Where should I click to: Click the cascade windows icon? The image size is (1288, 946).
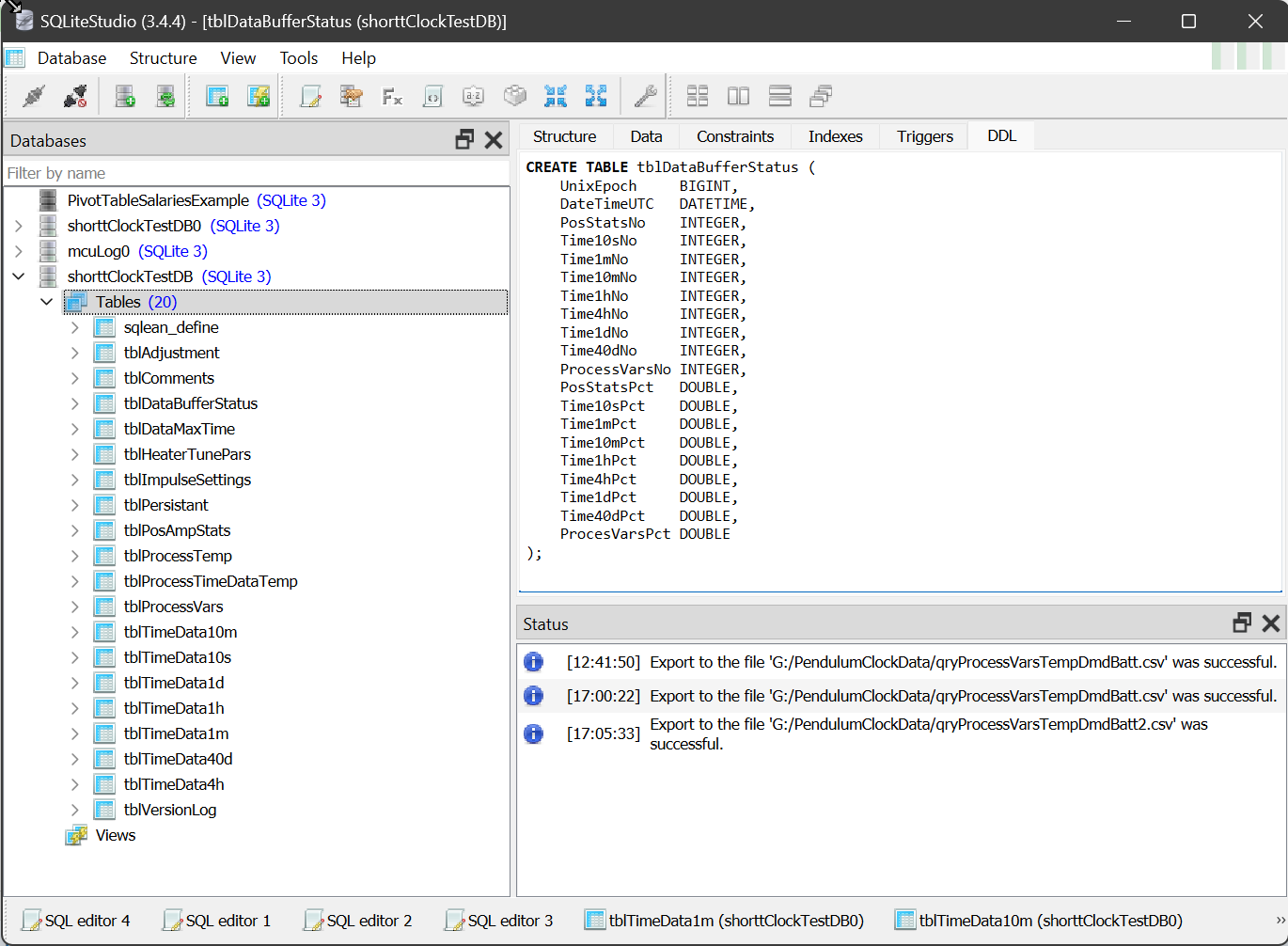pyautogui.click(x=821, y=96)
